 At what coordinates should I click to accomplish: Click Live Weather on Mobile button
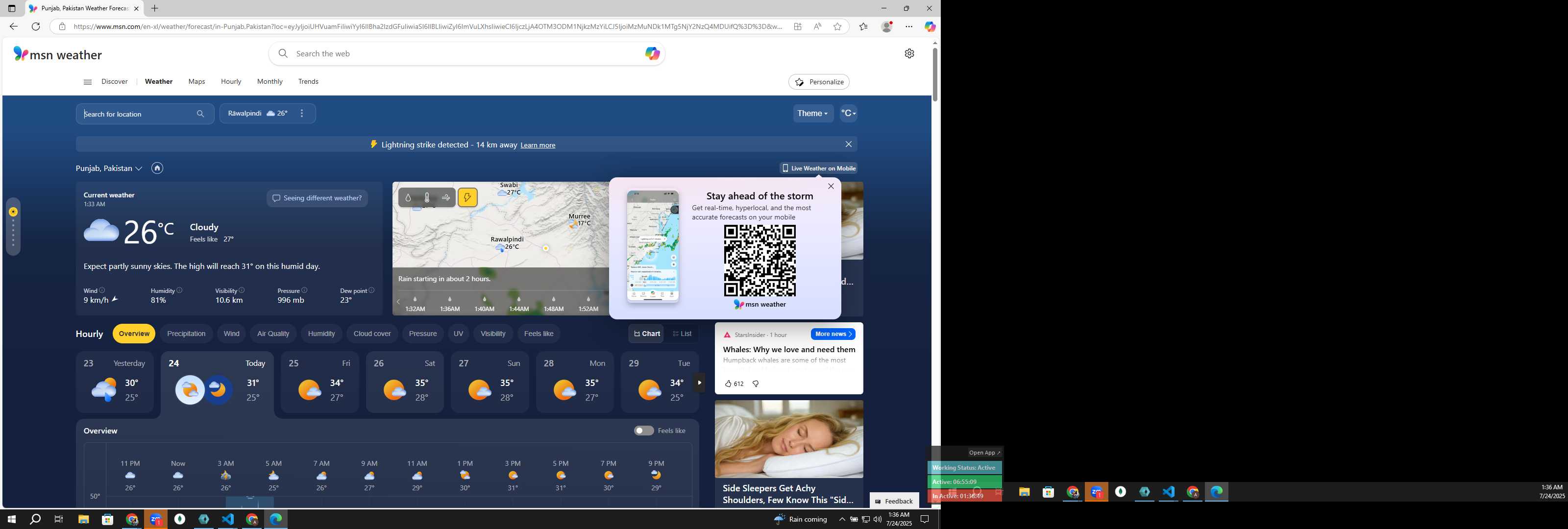pyautogui.click(x=819, y=168)
